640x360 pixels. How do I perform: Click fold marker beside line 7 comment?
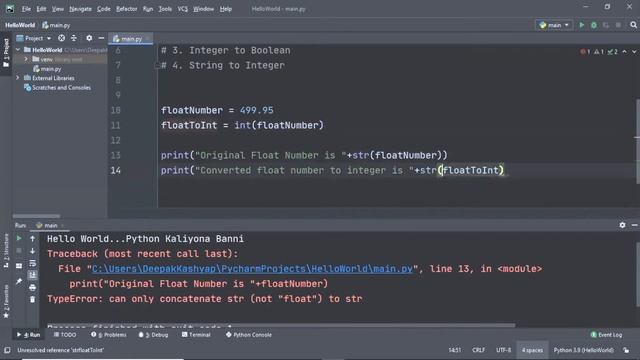coord(157,65)
